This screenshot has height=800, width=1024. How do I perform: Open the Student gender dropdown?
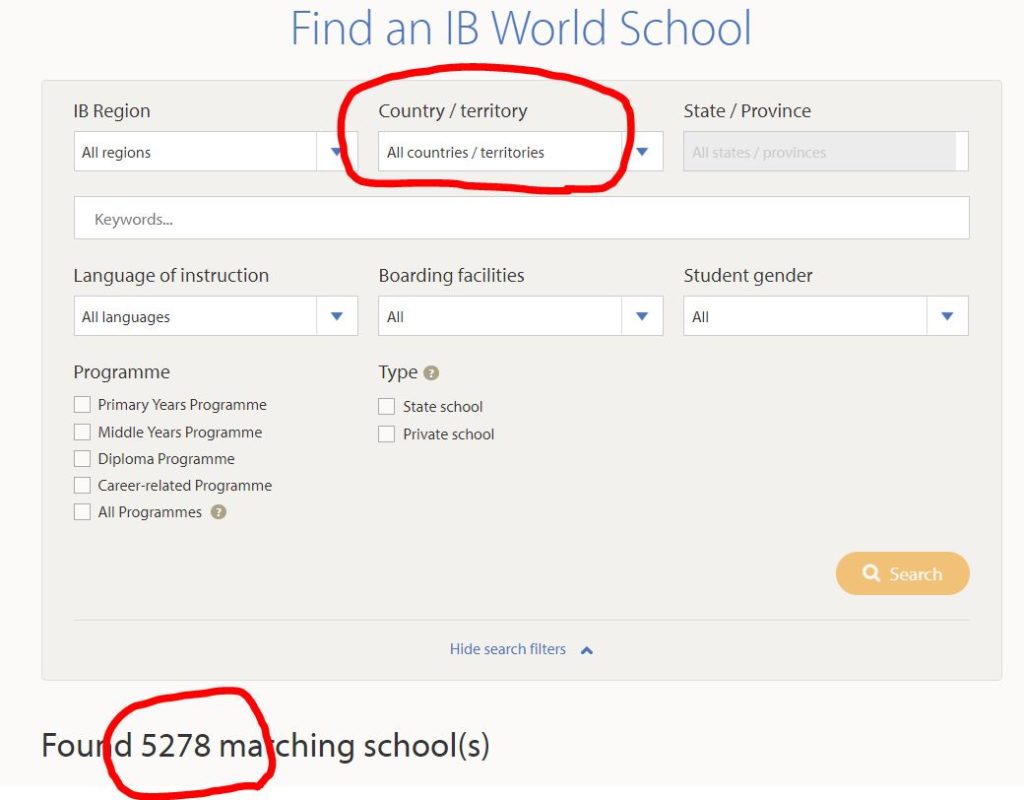click(825, 316)
